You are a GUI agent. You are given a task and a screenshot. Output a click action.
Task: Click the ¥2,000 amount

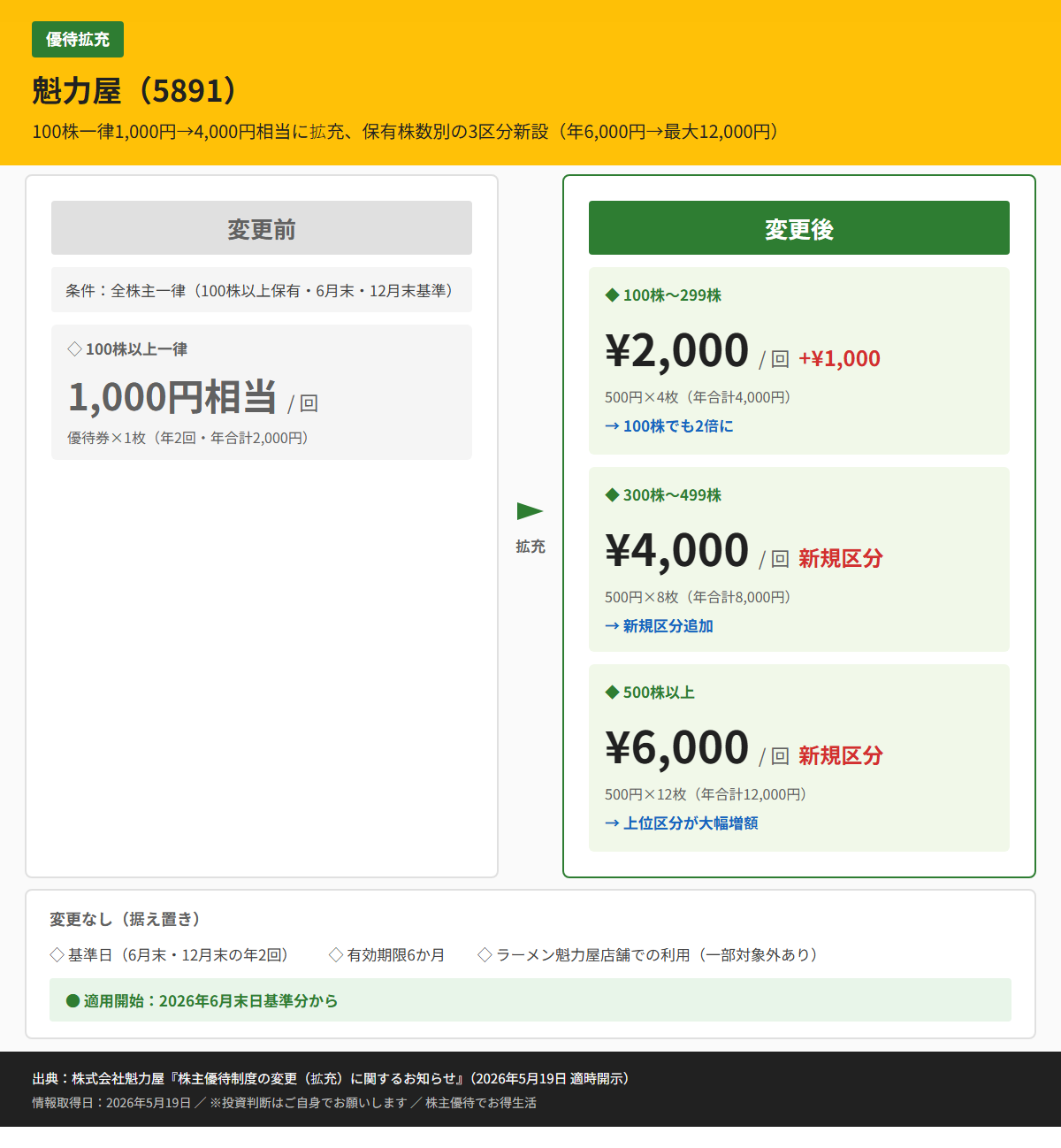[676, 350]
